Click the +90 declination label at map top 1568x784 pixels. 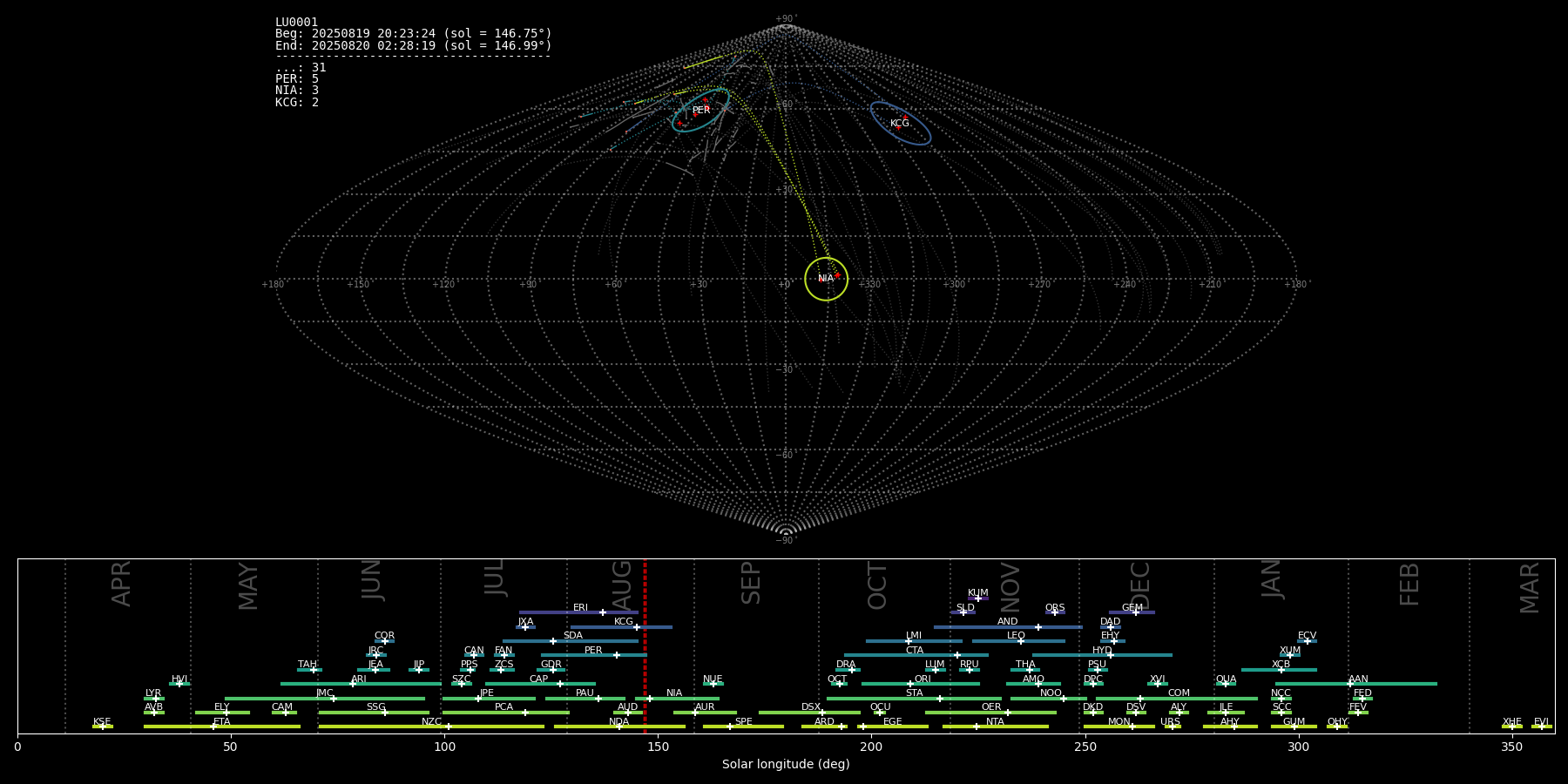786,19
